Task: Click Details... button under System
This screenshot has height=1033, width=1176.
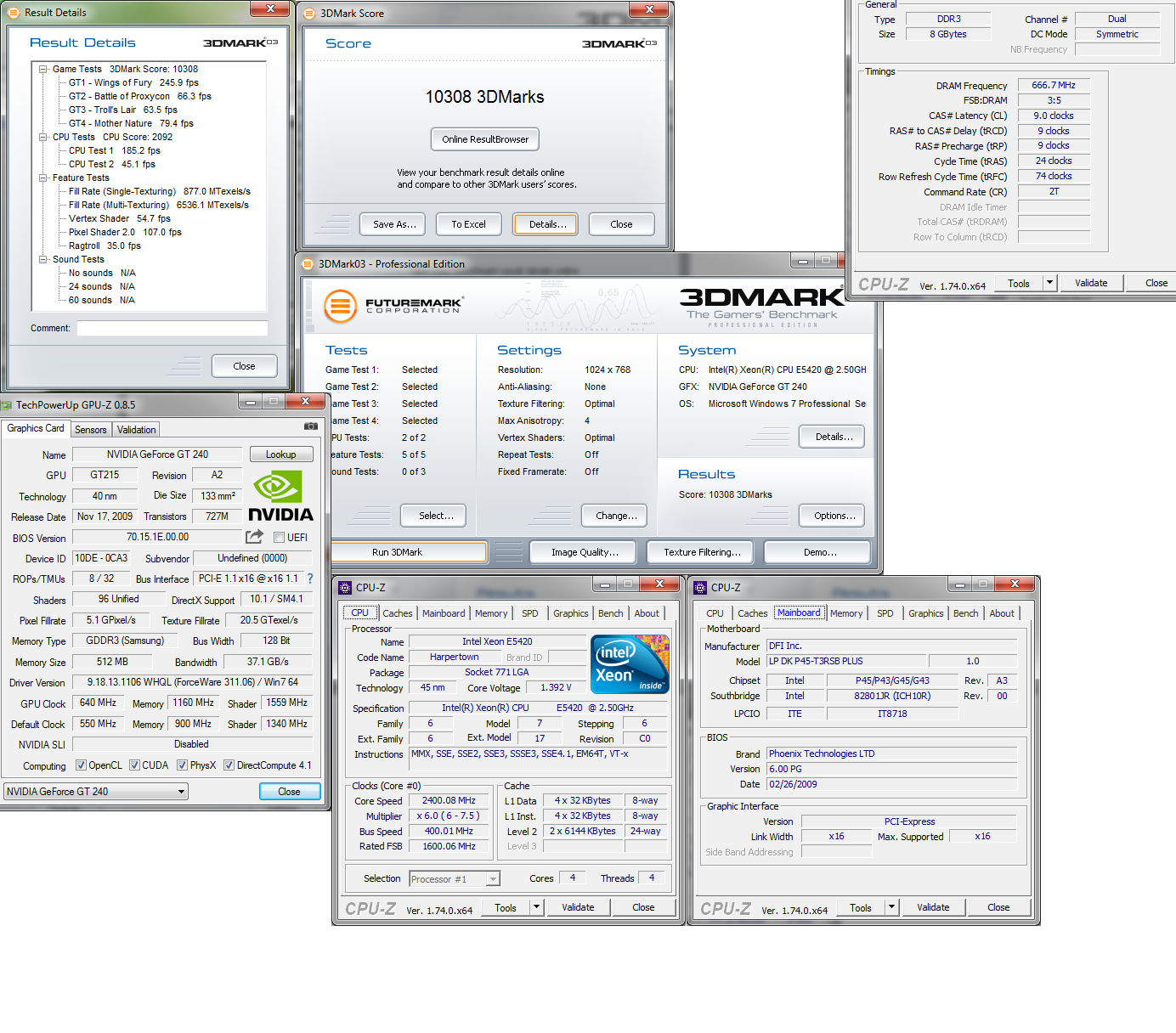Action: (833, 437)
